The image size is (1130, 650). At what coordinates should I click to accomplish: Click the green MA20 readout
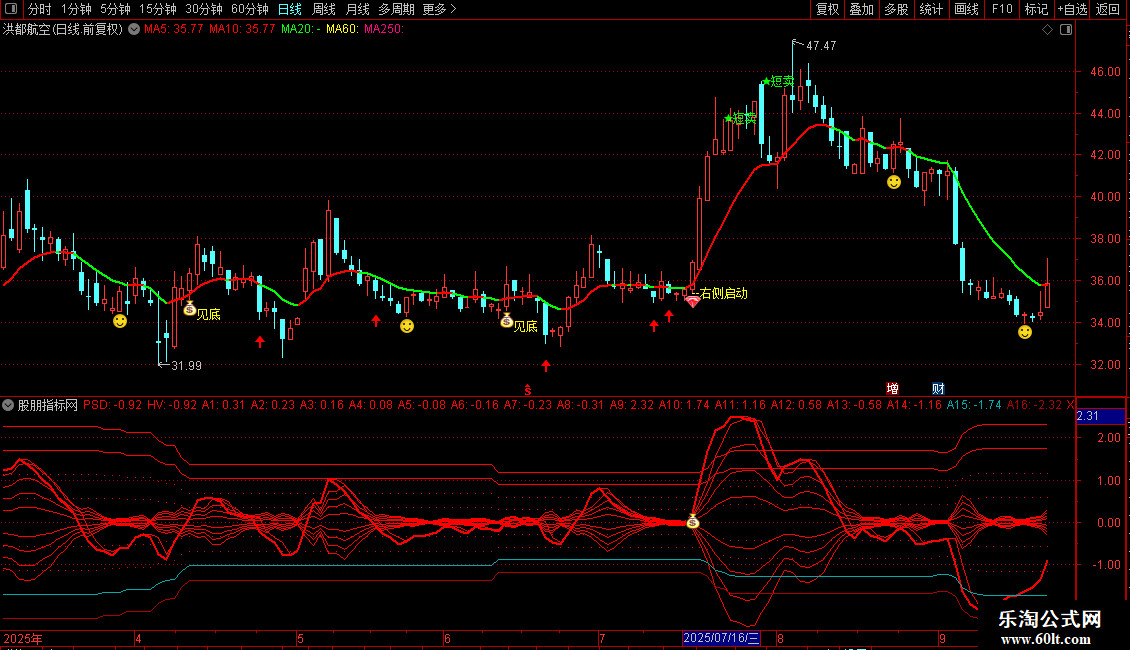301,30
